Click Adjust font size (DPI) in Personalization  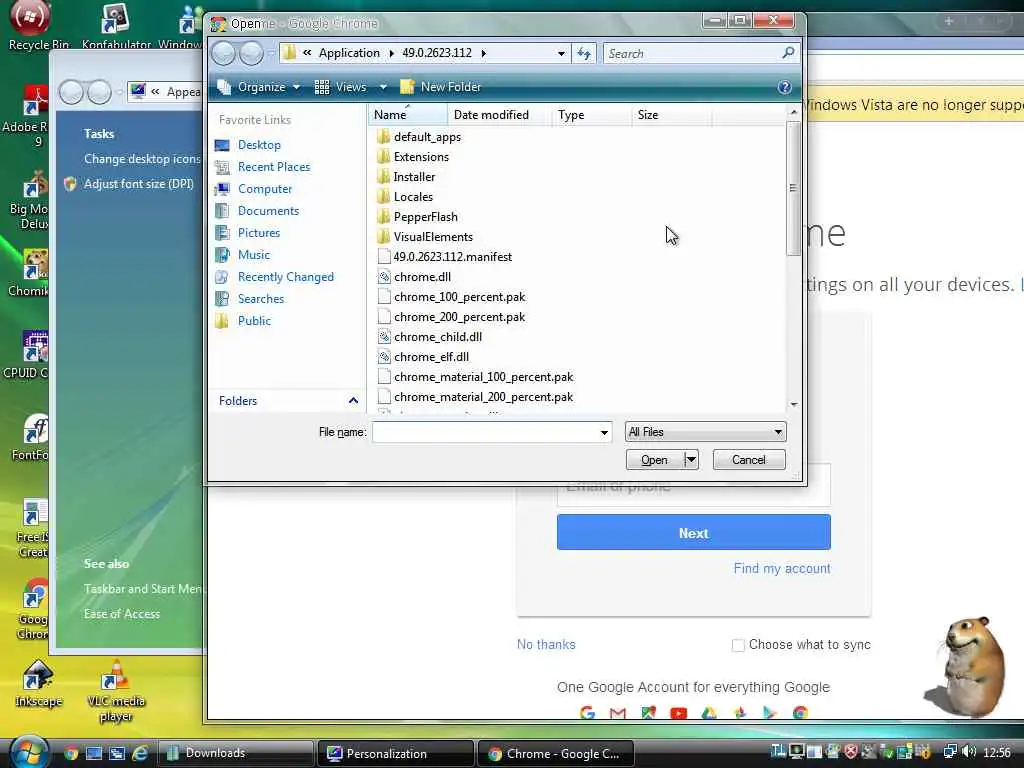pyautogui.click(x=138, y=184)
